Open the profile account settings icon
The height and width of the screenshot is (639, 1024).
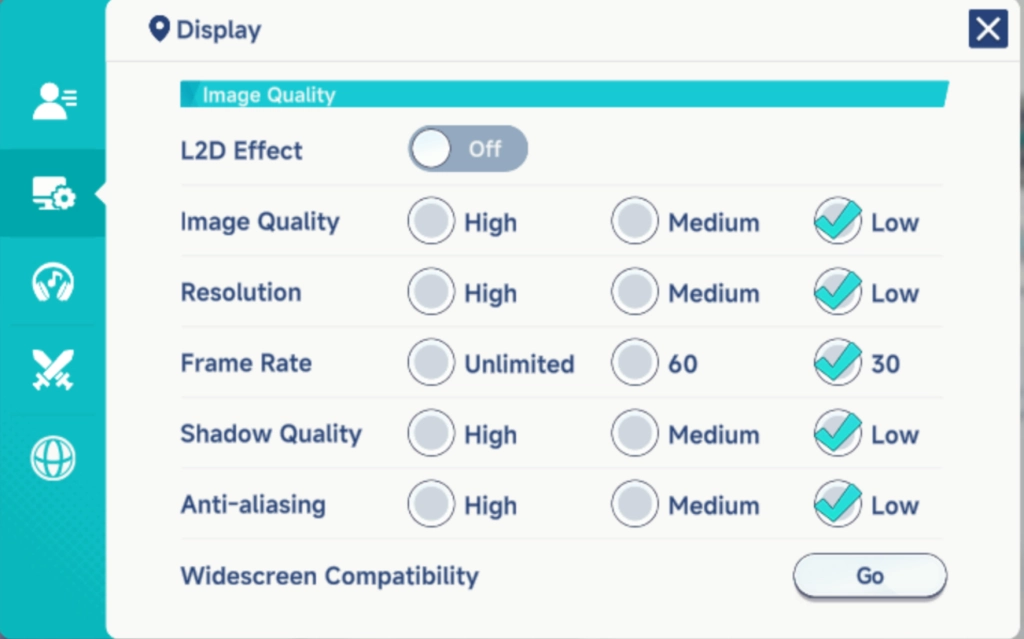tap(54, 101)
